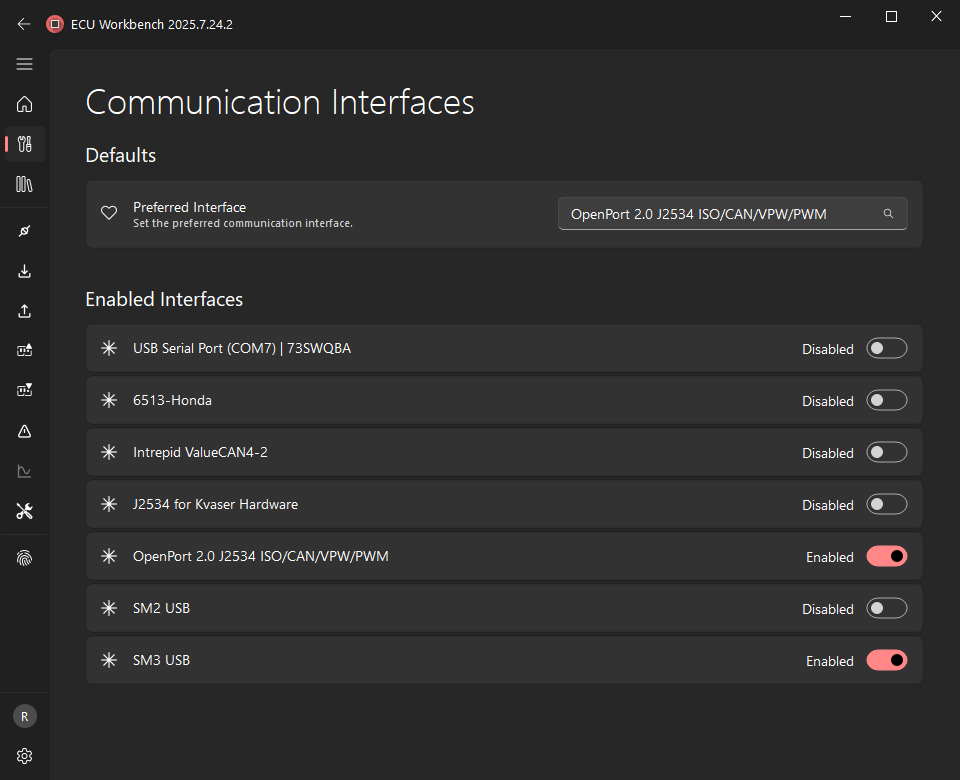Viewport: 960px width, 780px height.
Task: Open the warning triangle sidebar icon
Action: click(25, 431)
